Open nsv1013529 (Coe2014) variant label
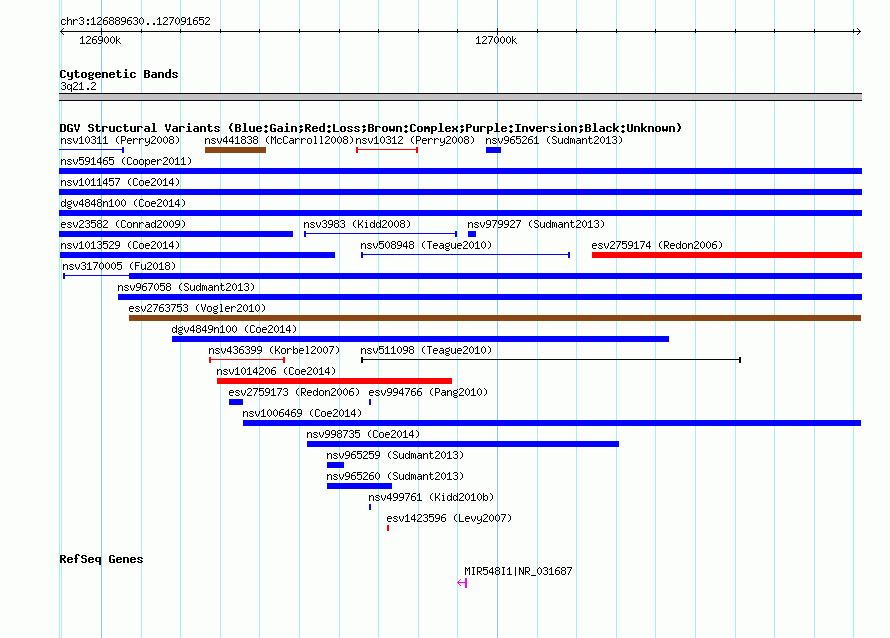Screen dimensions: 890x638 [120, 245]
